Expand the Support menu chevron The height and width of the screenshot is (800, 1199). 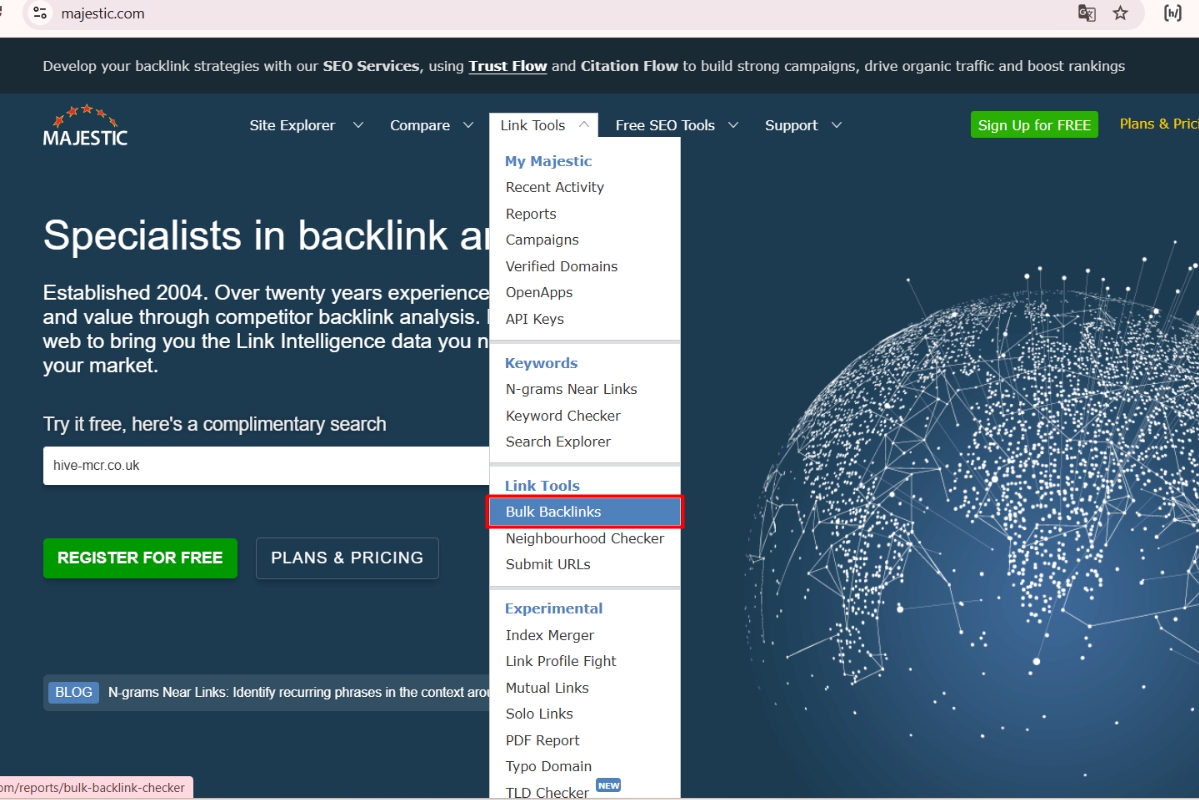coord(837,125)
